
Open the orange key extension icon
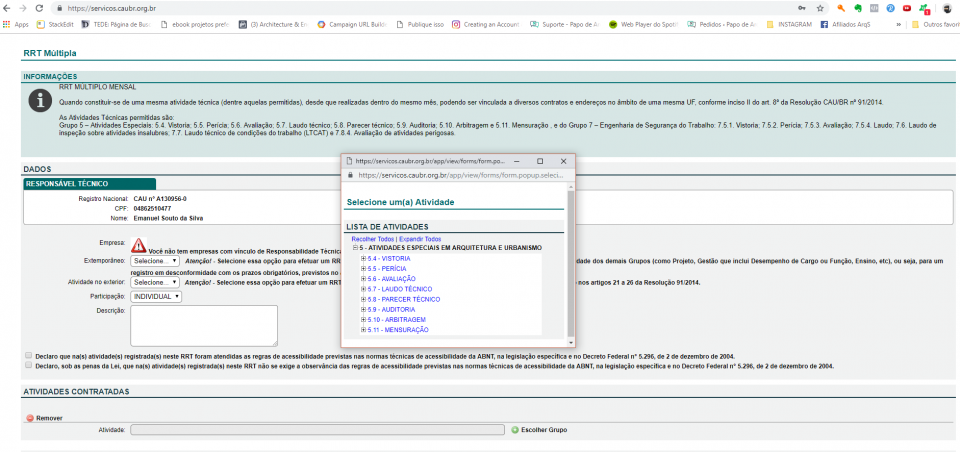point(841,8)
